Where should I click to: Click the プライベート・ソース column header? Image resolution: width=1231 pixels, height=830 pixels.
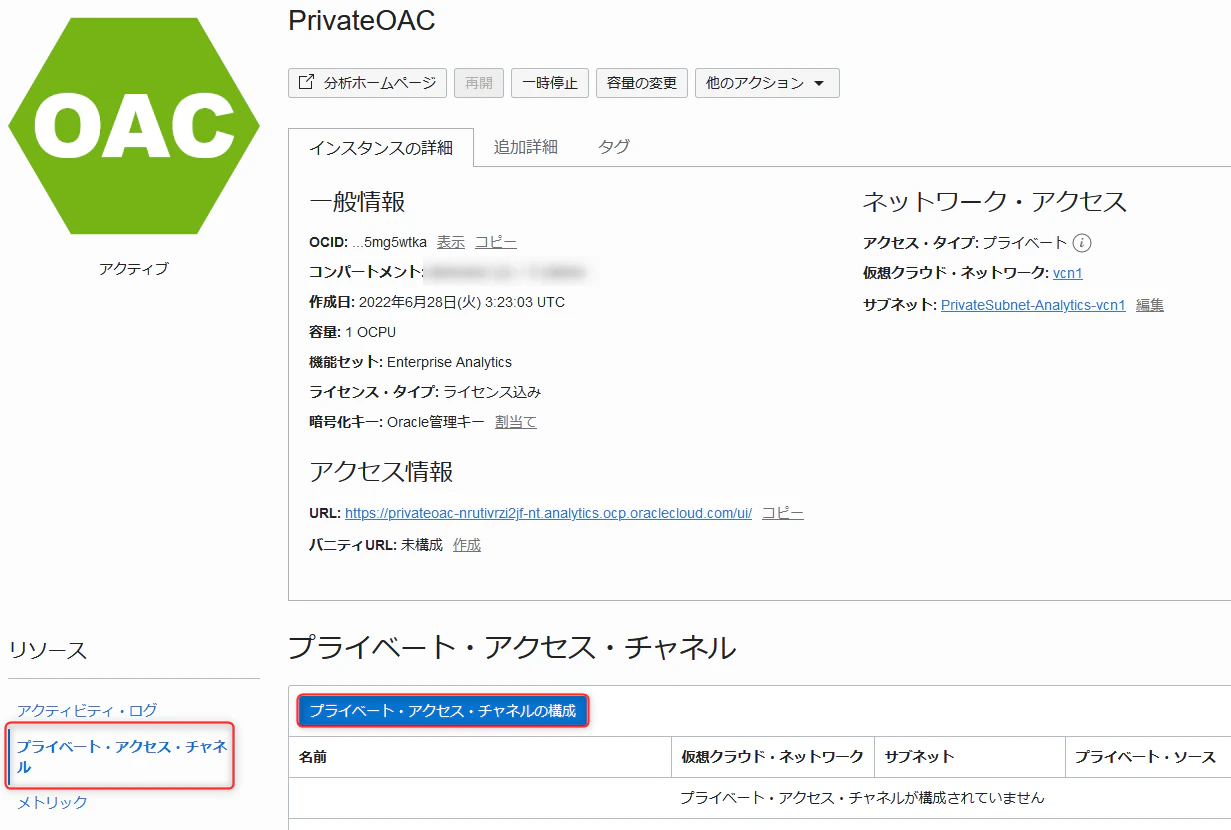point(1146,757)
